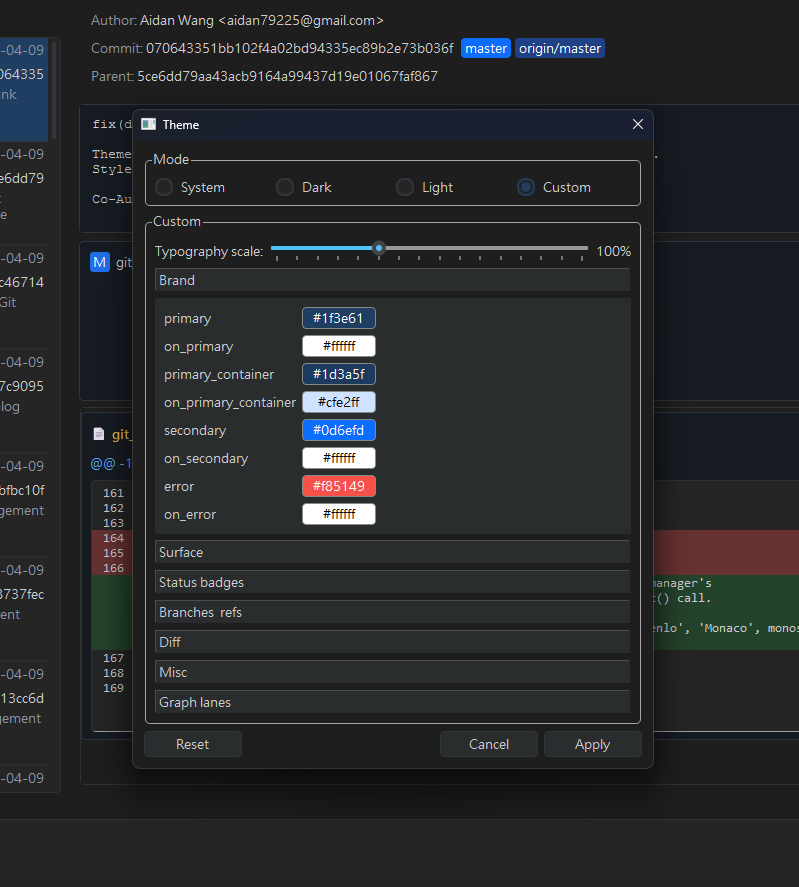Collapse the Brand section
The width and height of the screenshot is (799, 887).
(392, 280)
